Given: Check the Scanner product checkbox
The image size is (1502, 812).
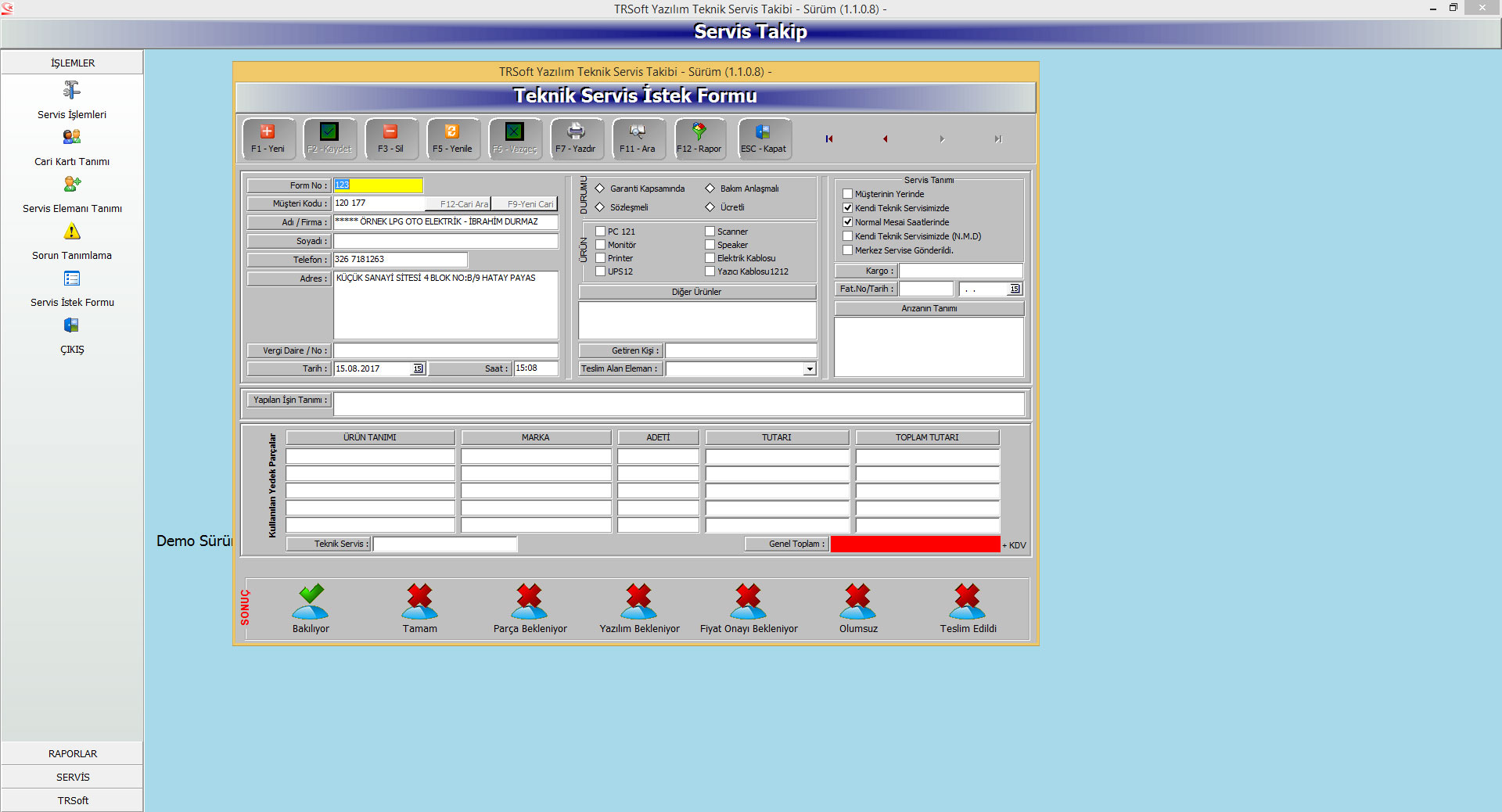Looking at the screenshot, I should coord(710,232).
